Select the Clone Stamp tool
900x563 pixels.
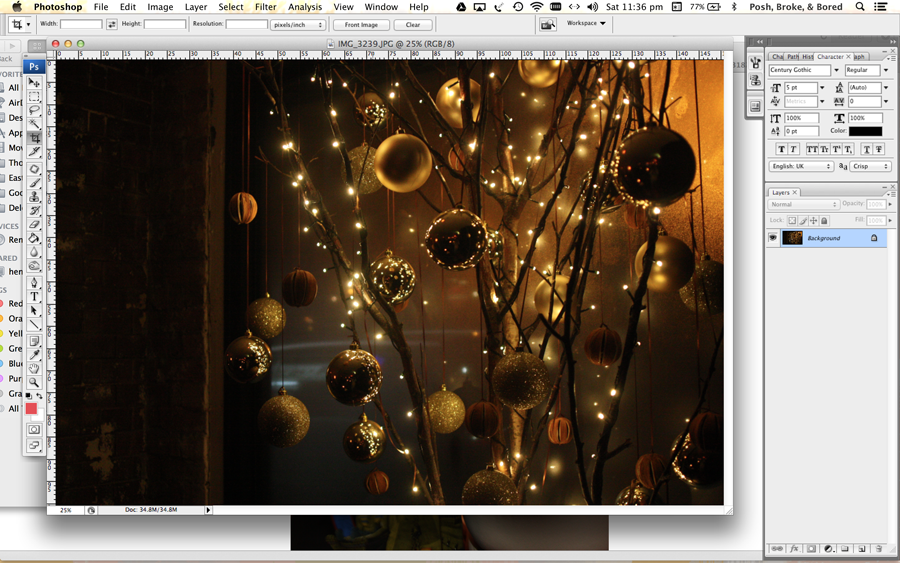(34, 197)
